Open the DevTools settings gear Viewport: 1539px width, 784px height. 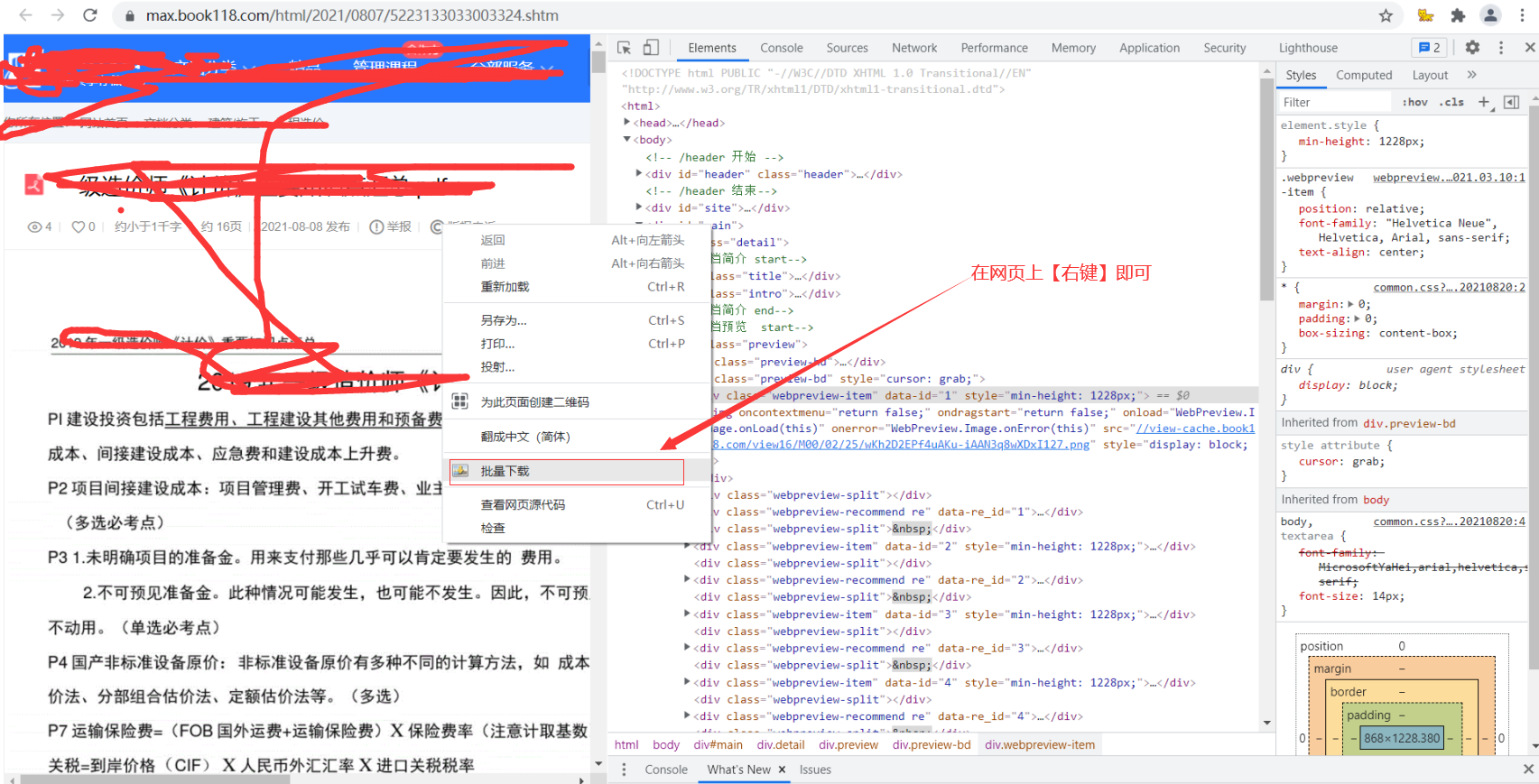[x=1472, y=48]
